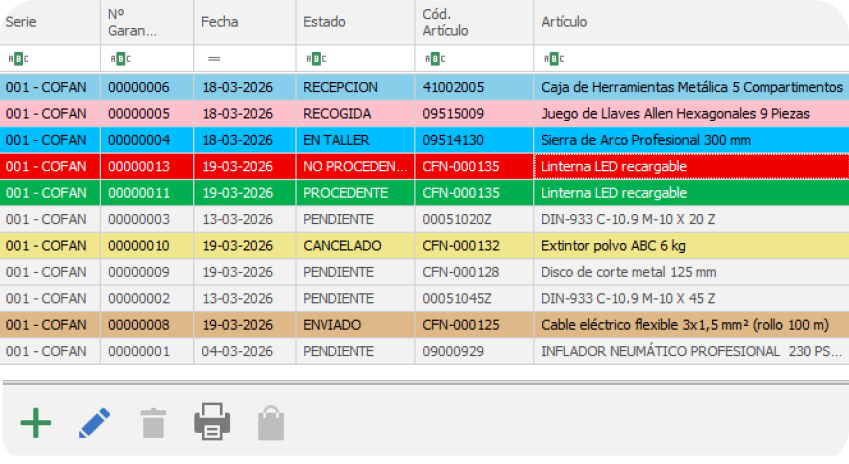Add a new warranty record with plus icon
Image resolution: width=849 pixels, height=464 pixels.
tap(36, 423)
